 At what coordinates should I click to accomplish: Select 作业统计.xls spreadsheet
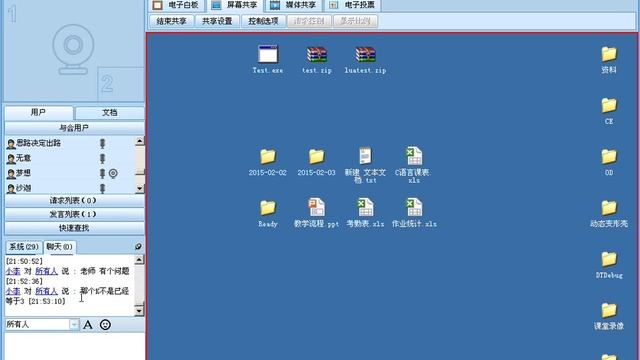click(414, 213)
